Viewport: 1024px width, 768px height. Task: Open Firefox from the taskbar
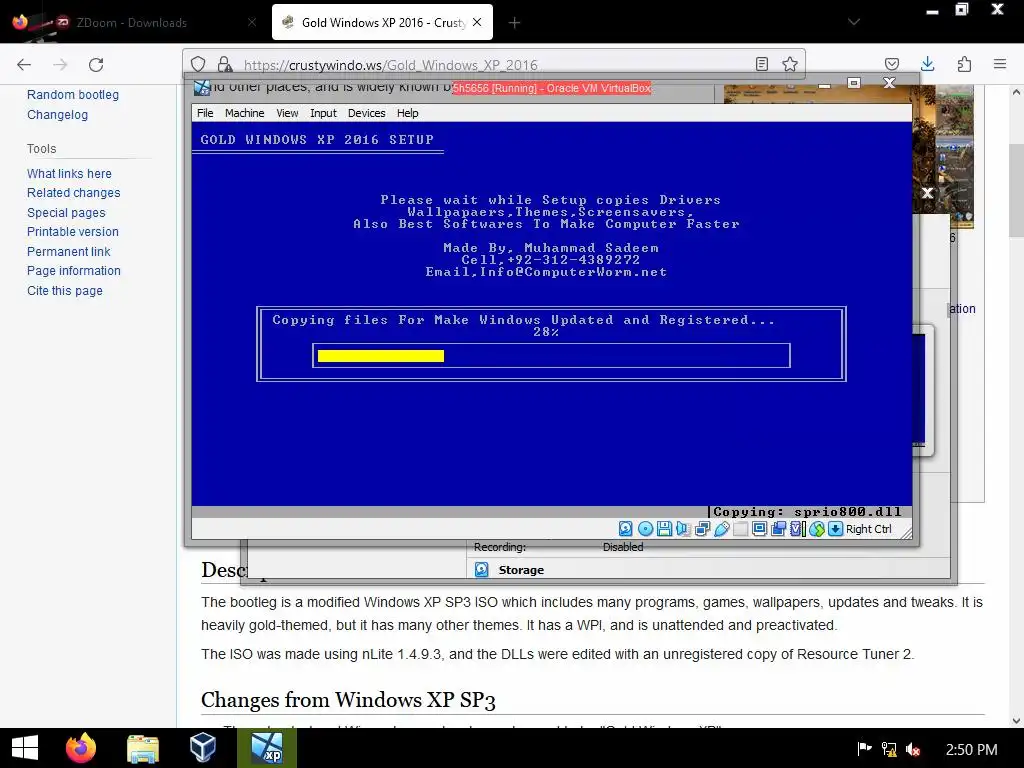tap(81, 748)
